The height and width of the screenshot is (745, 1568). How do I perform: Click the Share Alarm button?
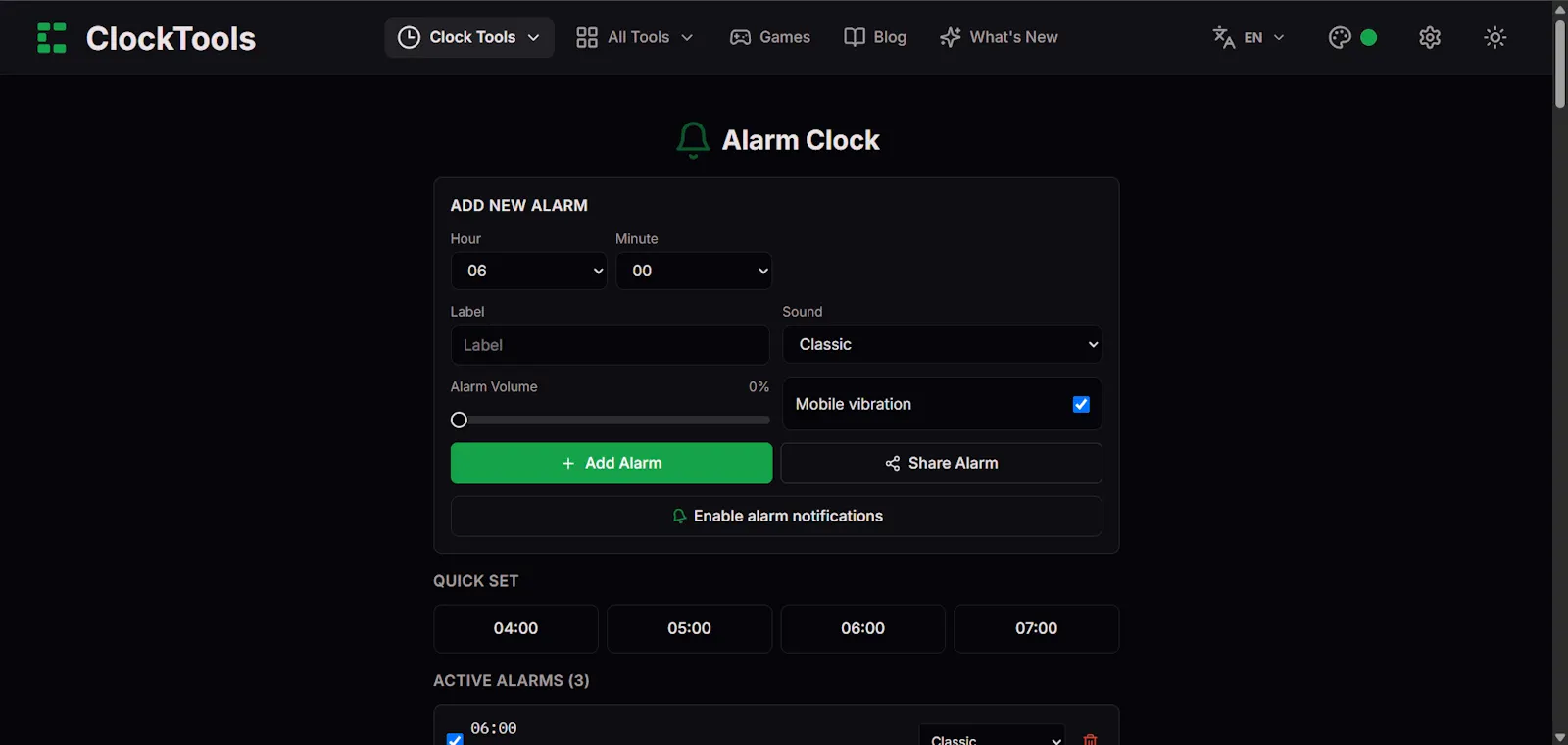942,463
